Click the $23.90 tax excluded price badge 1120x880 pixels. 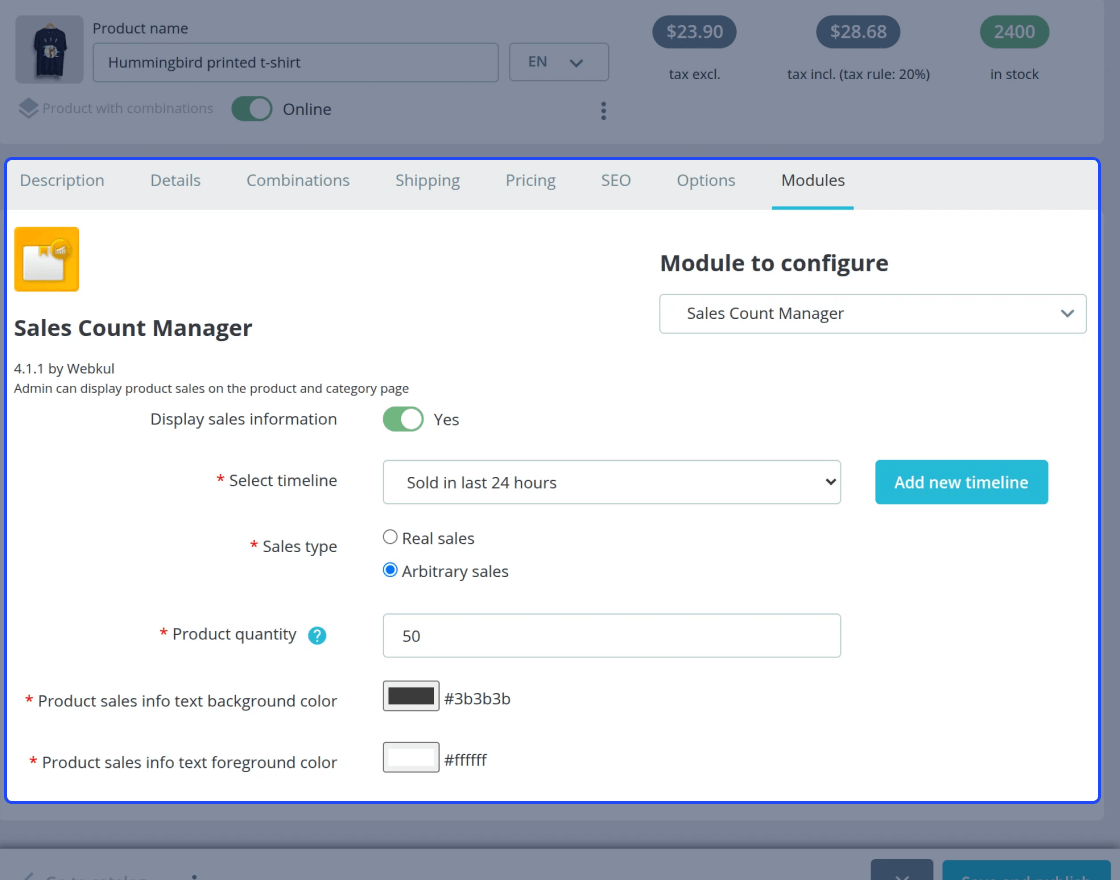coord(694,32)
